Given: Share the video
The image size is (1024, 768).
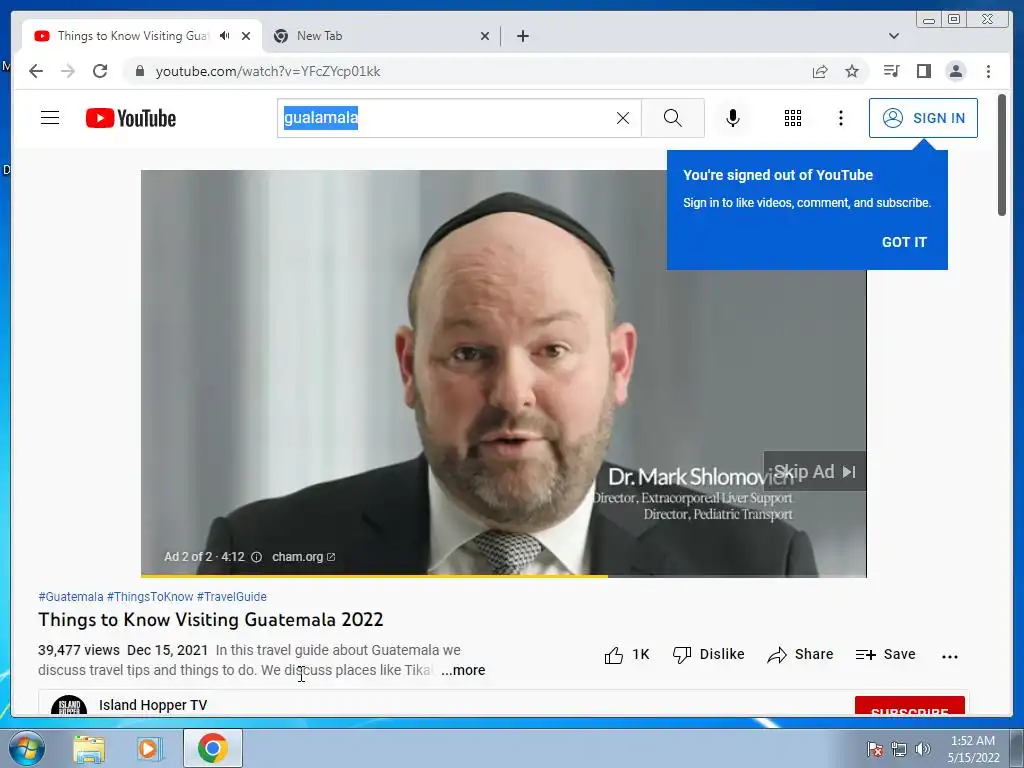Looking at the screenshot, I should [800, 655].
